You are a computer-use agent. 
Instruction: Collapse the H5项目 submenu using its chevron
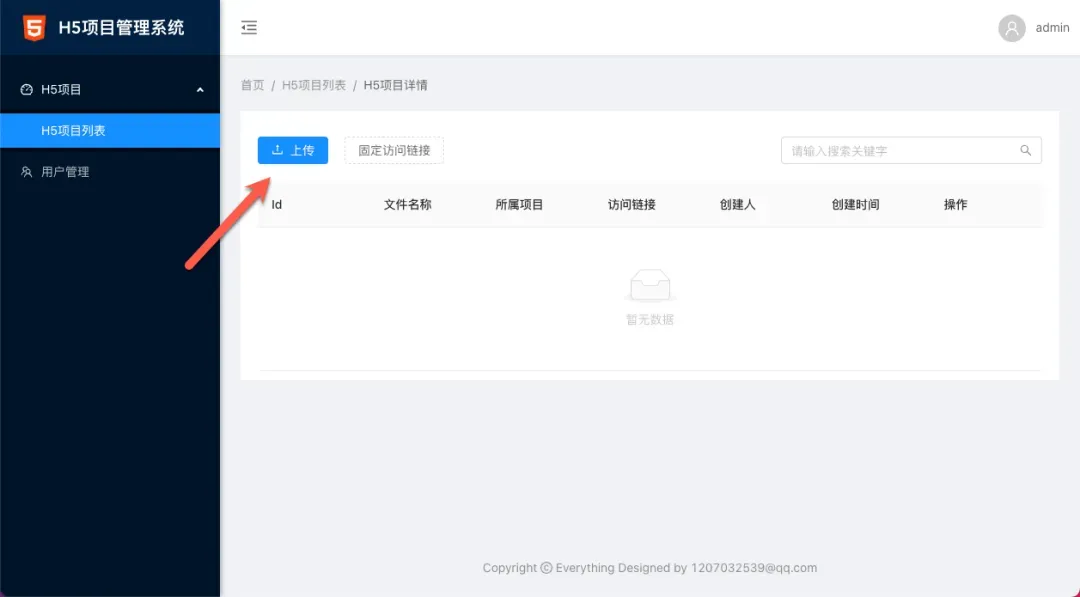(200, 90)
